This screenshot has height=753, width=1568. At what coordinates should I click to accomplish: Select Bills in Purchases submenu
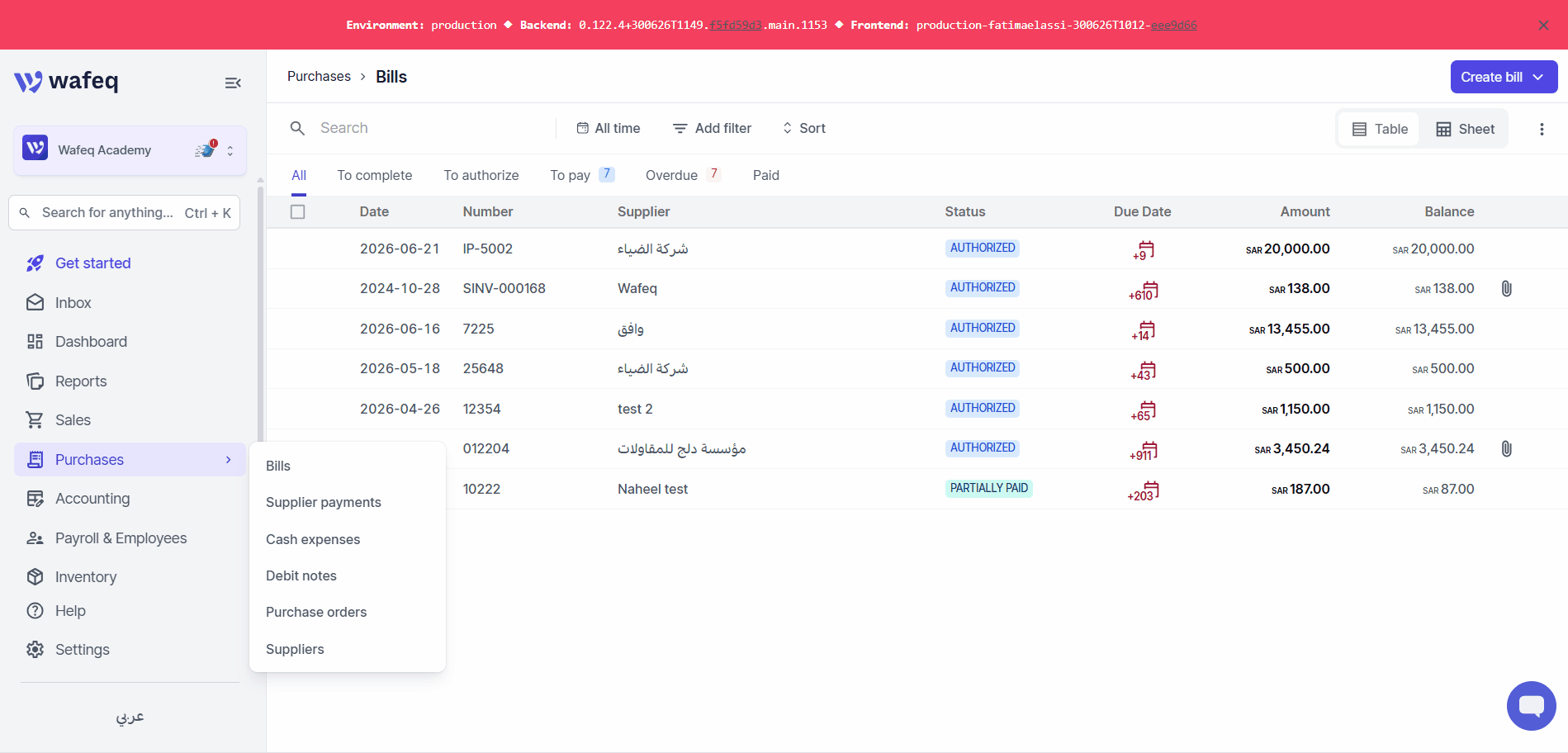(x=278, y=466)
